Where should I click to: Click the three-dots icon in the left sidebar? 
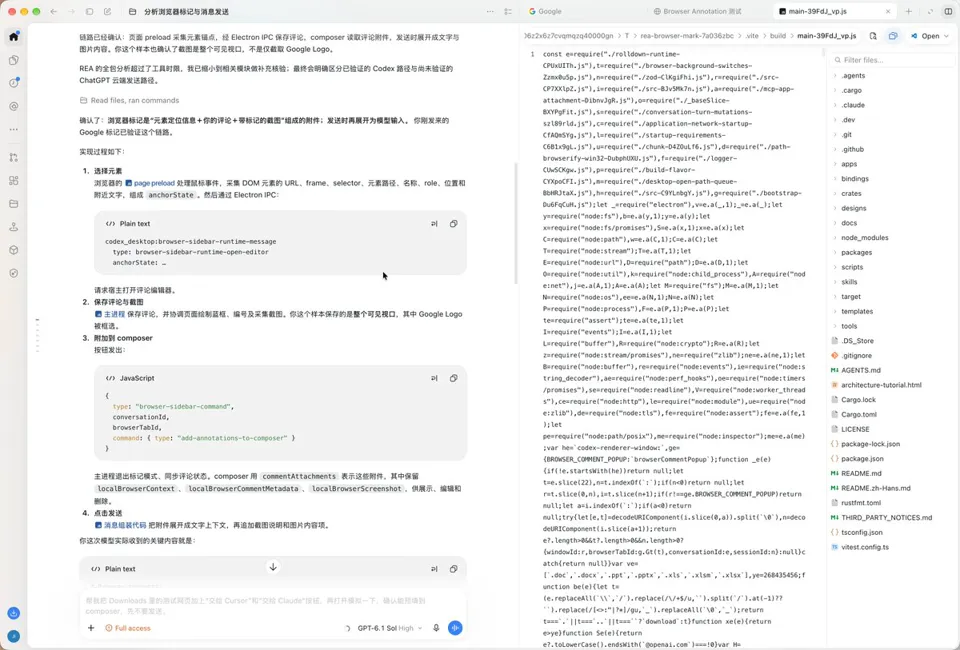click(x=13, y=130)
